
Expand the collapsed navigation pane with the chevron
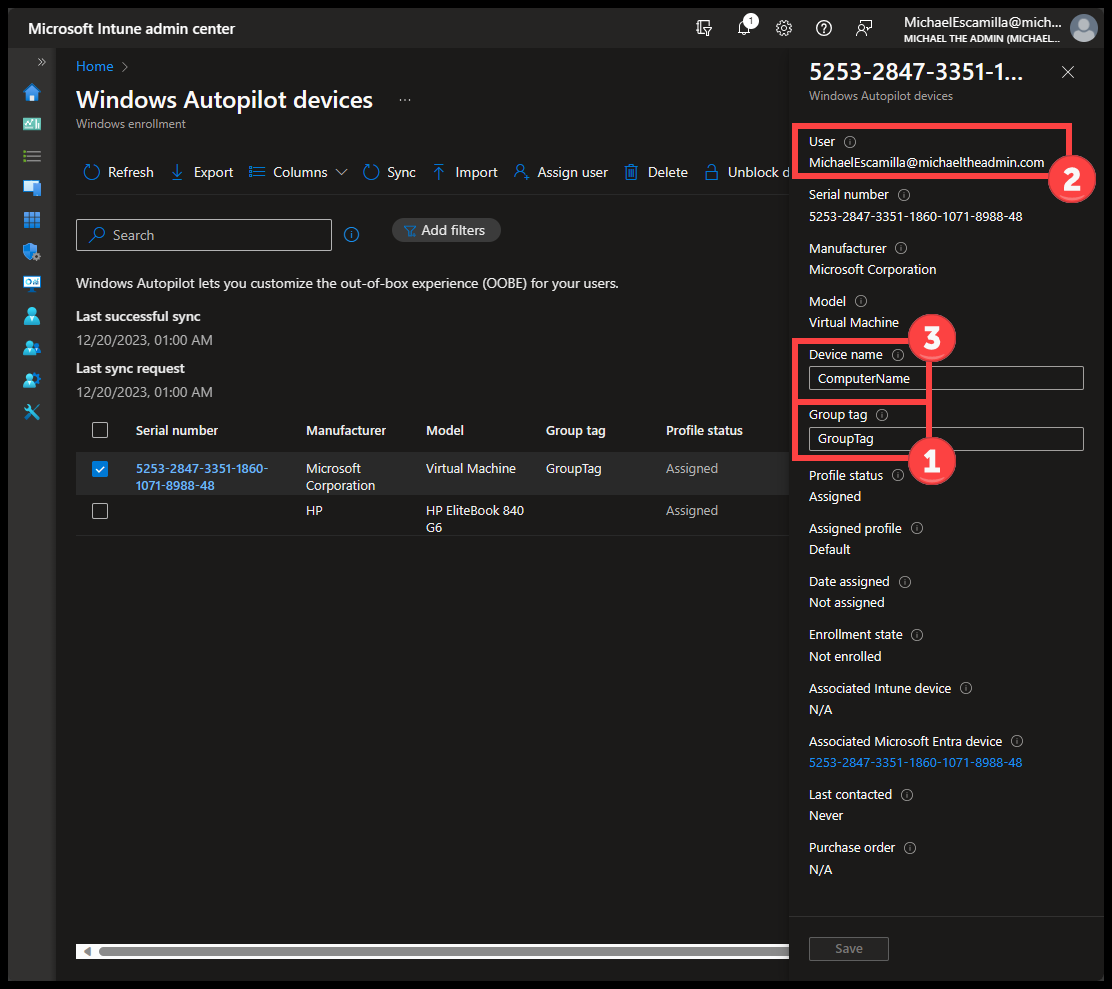pos(41,60)
